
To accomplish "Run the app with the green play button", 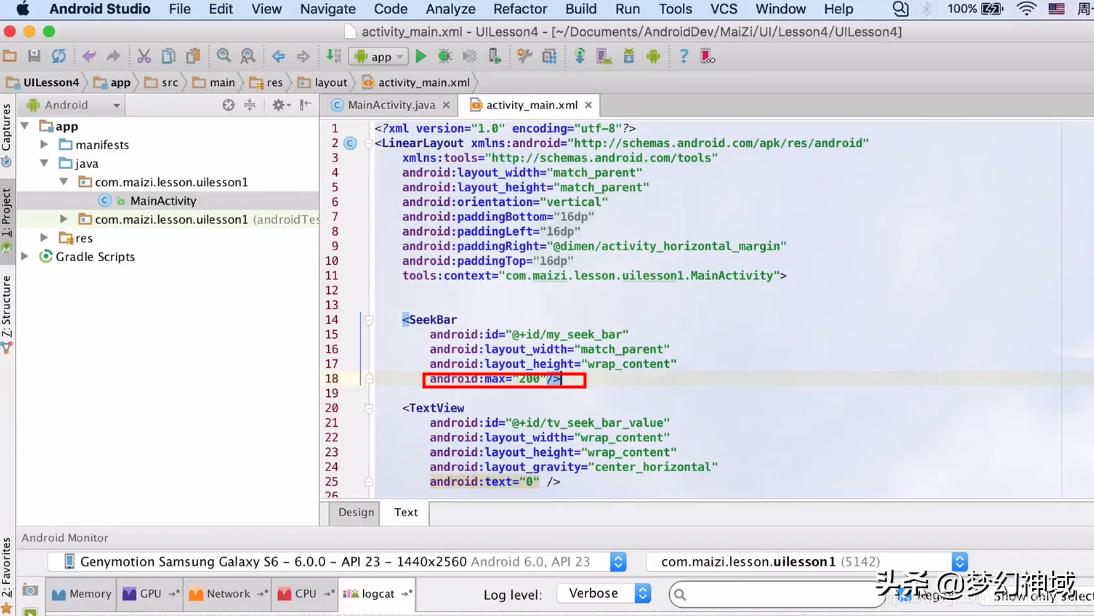I will point(421,57).
